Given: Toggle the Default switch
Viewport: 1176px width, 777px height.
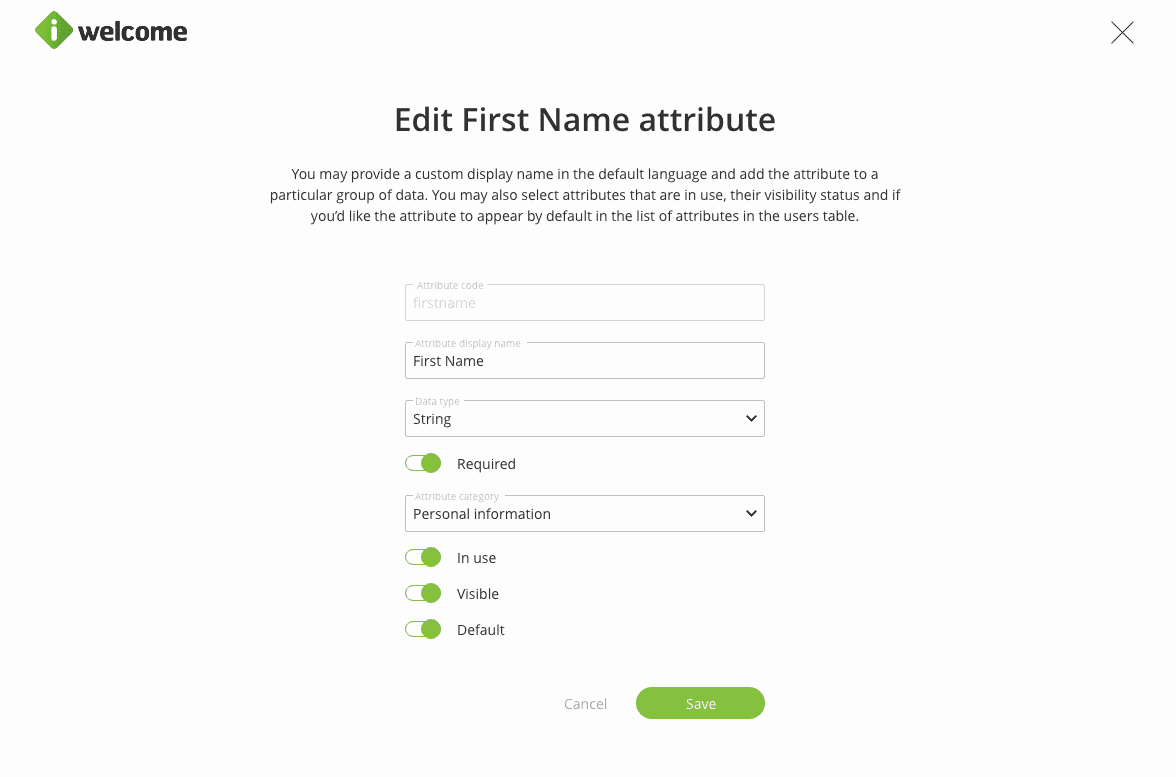Looking at the screenshot, I should 423,629.
